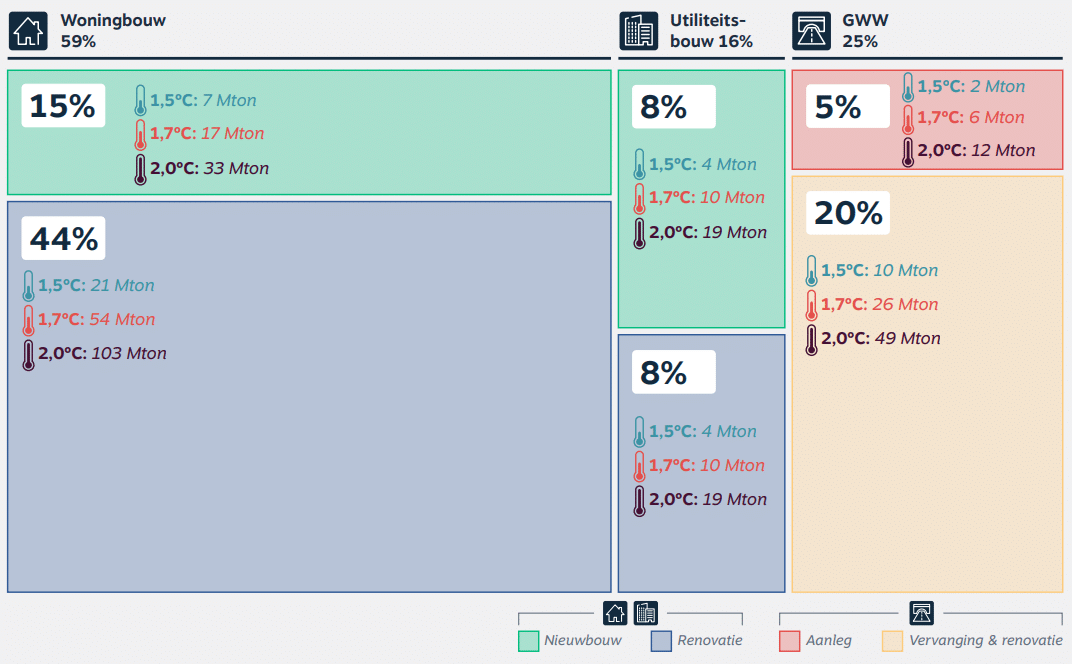Click the 5% label in Aanleg block

[x=838, y=107]
